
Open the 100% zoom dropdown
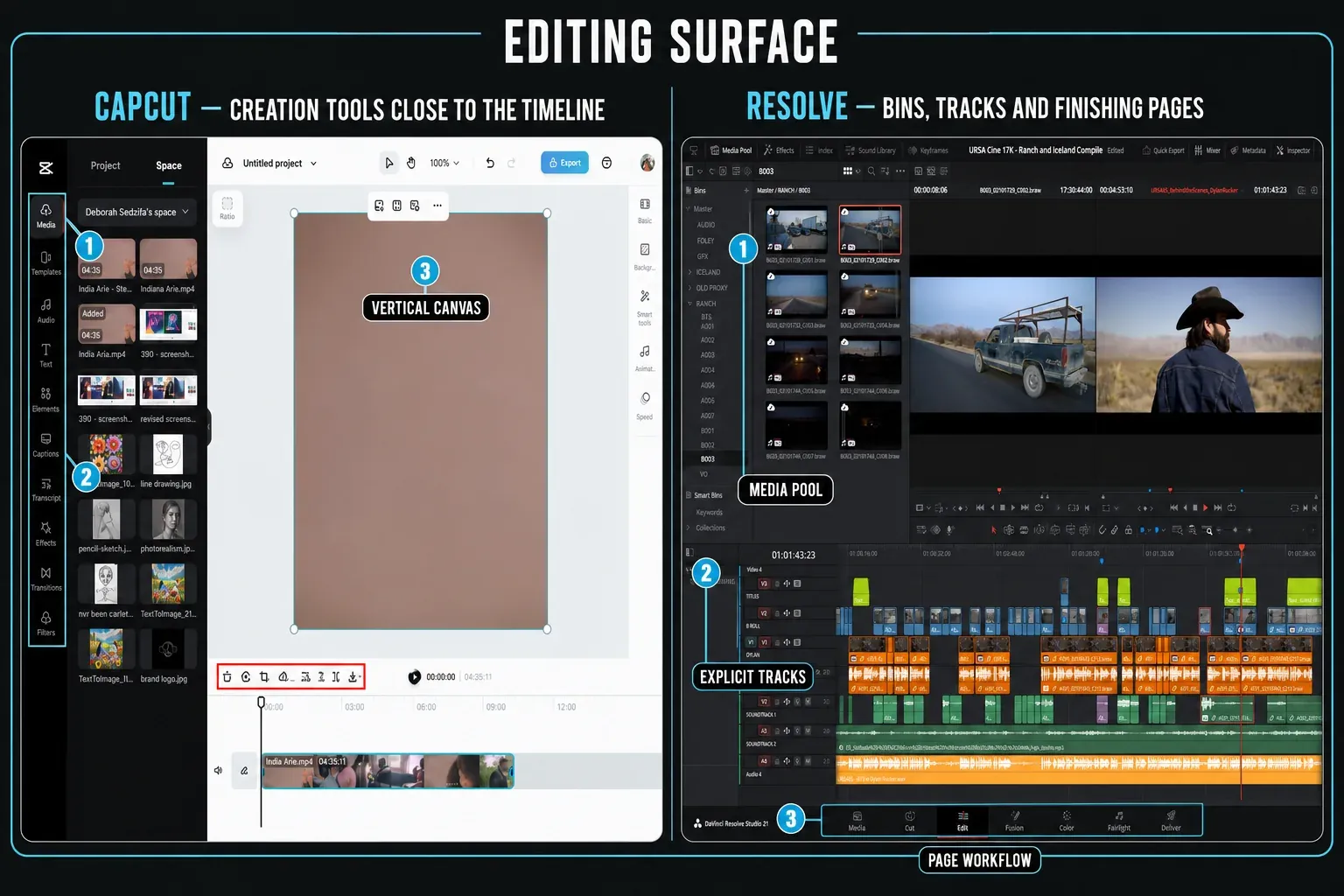(x=444, y=163)
